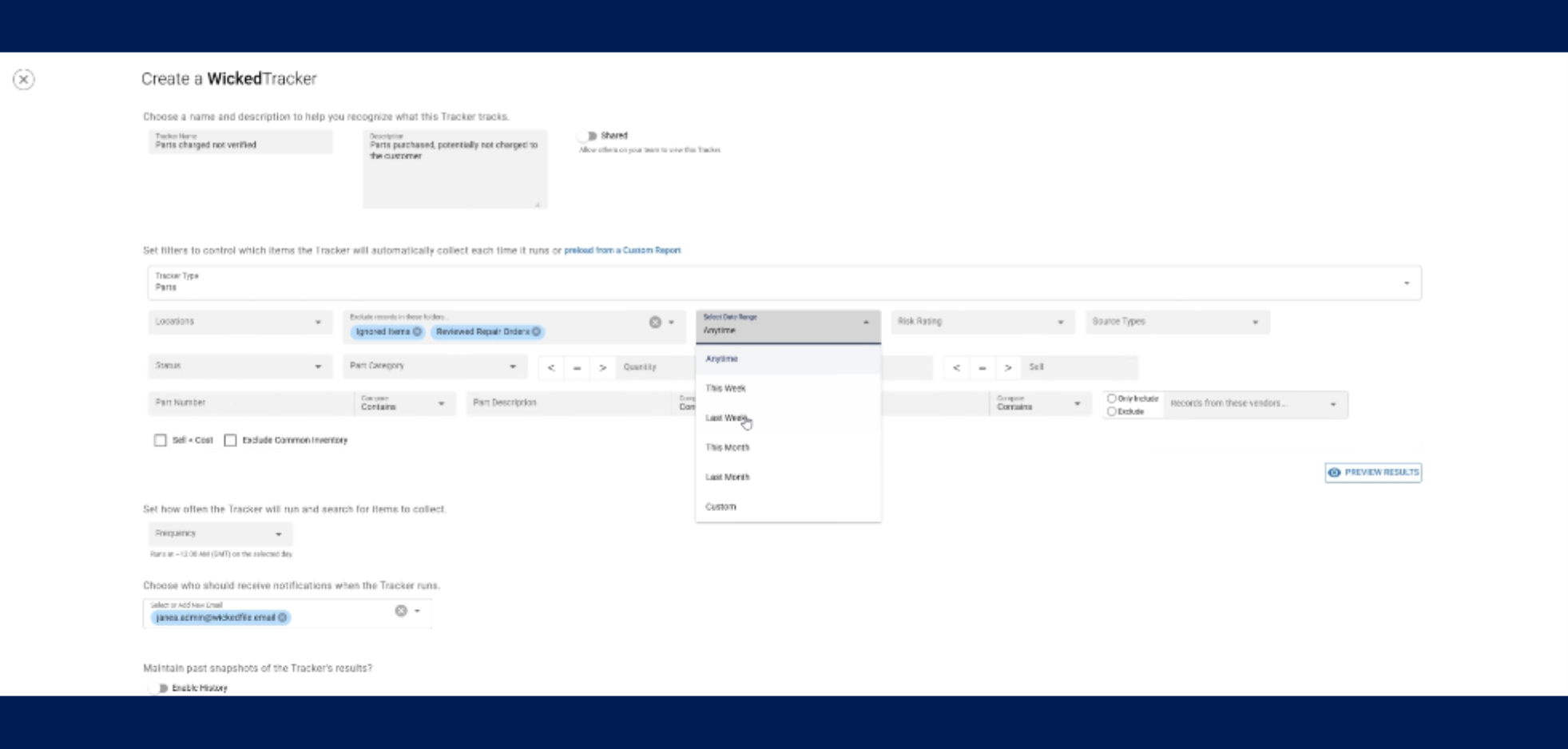The image size is (1568, 749).
Task: Open the Locations dropdown
Action: [240, 322]
